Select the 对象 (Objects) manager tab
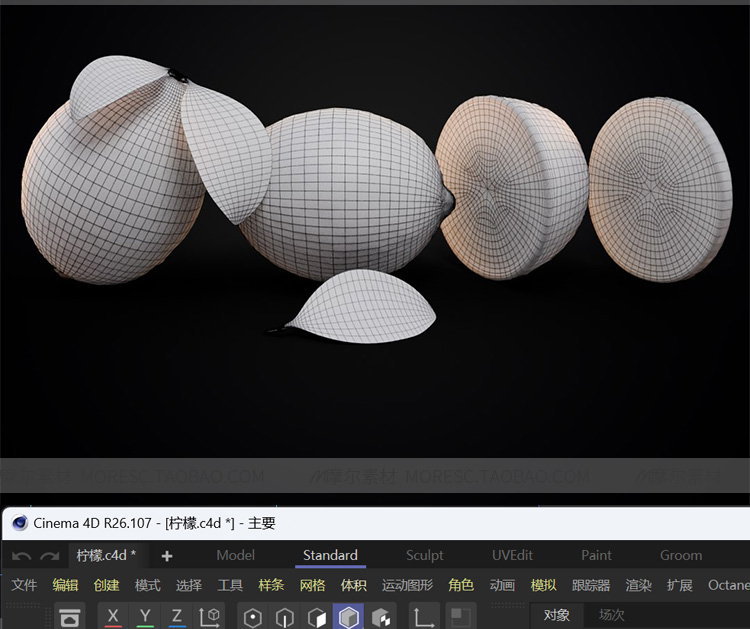 pos(557,615)
